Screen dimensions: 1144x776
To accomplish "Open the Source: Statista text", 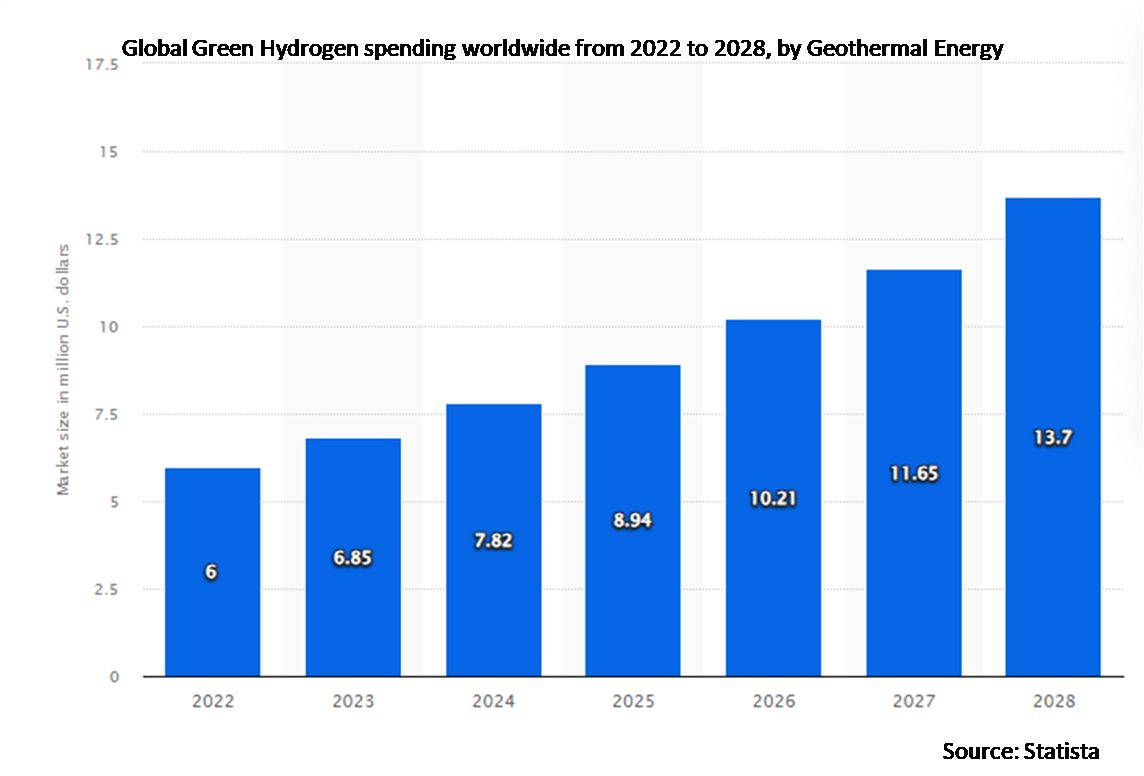I will tap(1020, 750).
